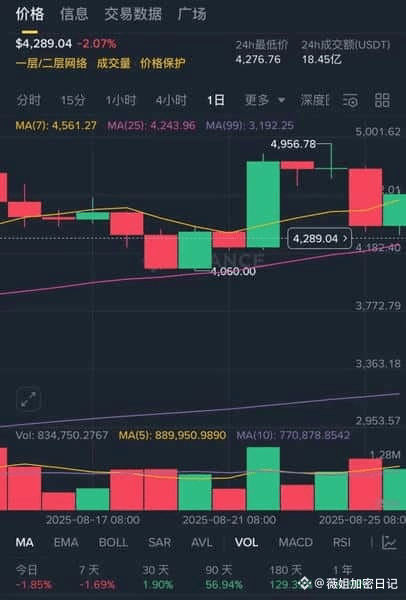This screenshot has width=406, height=600.
Task: Open the indicator chart icon beside RSI
Action: (x=390, y=542)
